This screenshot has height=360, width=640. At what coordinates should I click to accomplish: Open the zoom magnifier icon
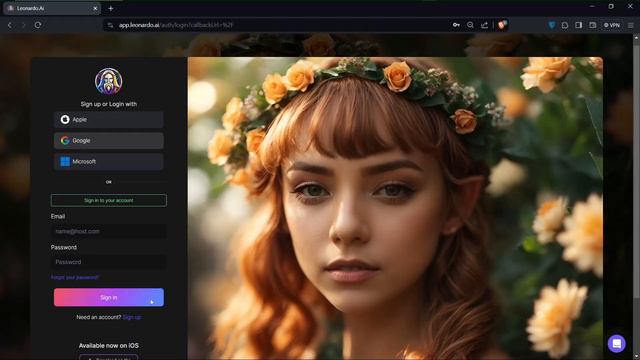(x=470, y=25)
